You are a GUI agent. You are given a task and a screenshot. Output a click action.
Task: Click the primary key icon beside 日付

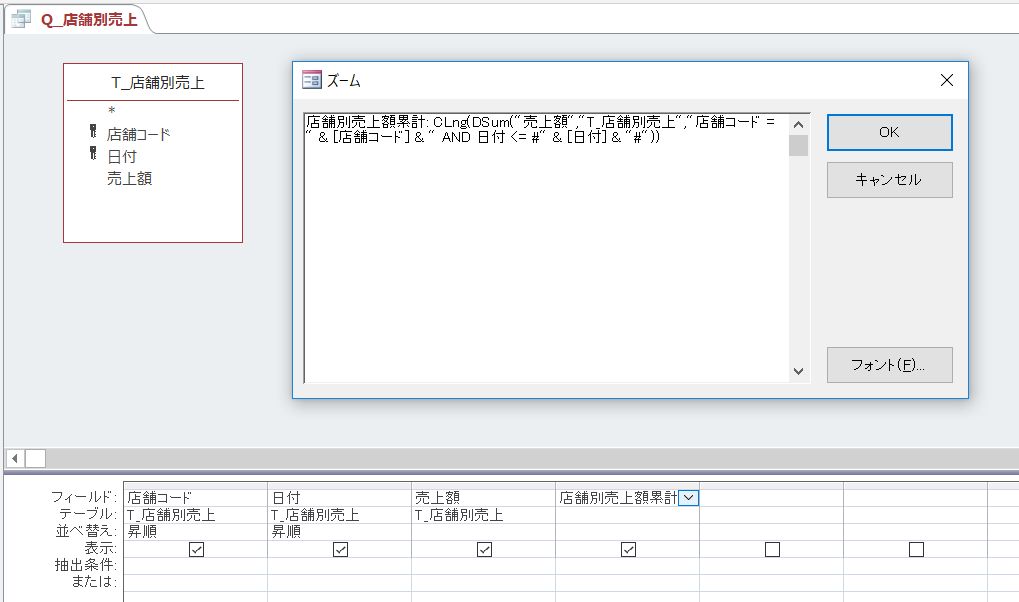94,154
